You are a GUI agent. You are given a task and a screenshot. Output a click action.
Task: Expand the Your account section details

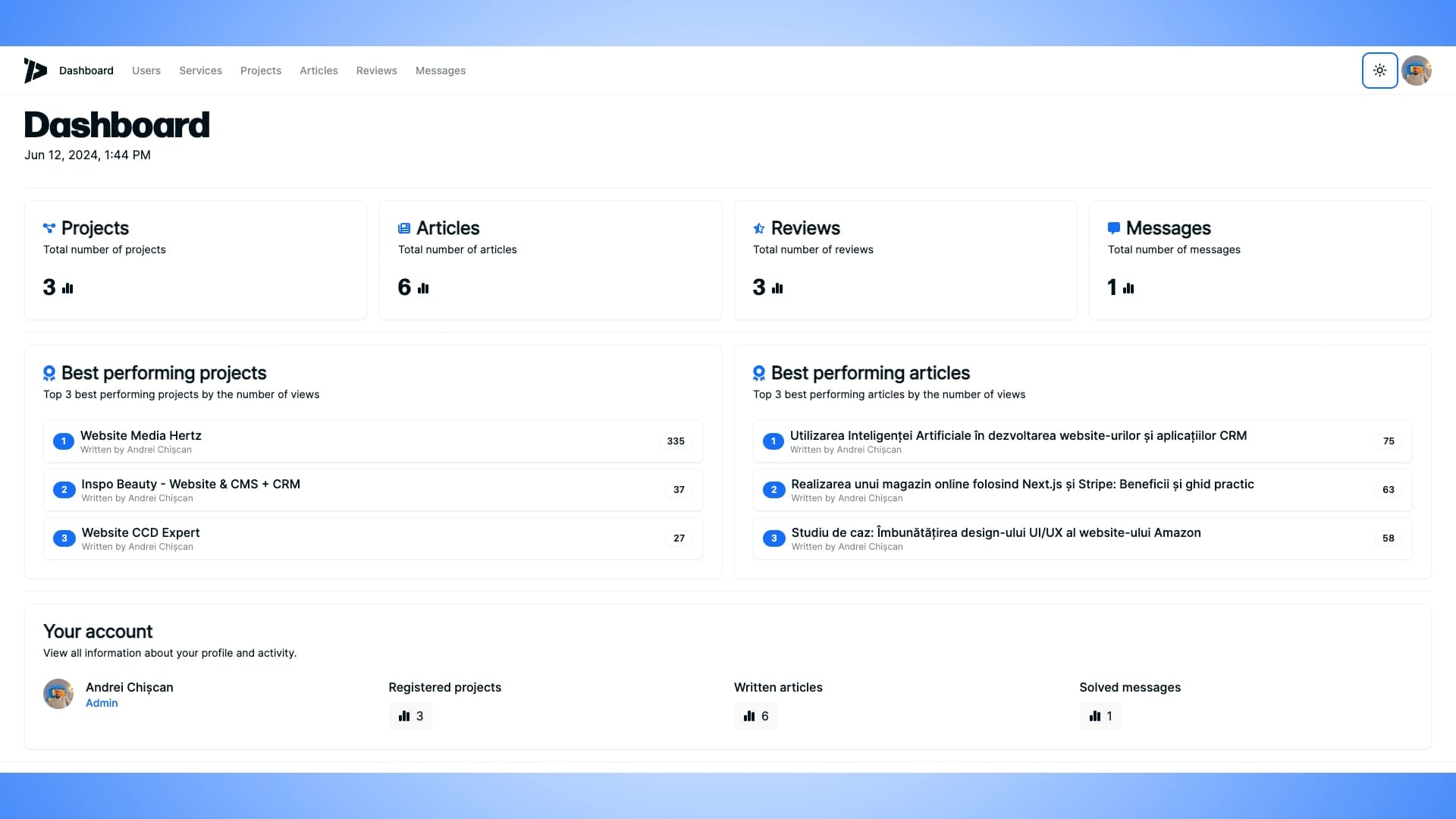(97, 631)
